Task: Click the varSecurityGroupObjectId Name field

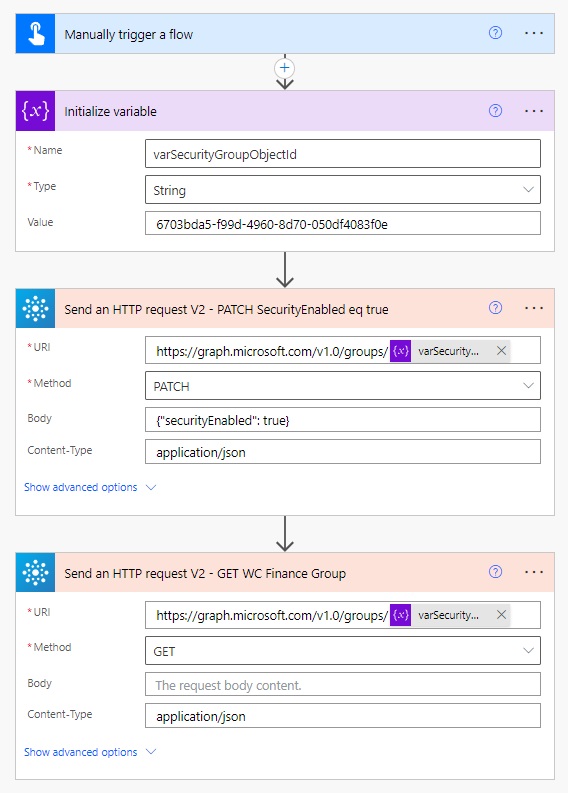Action: 342,154
